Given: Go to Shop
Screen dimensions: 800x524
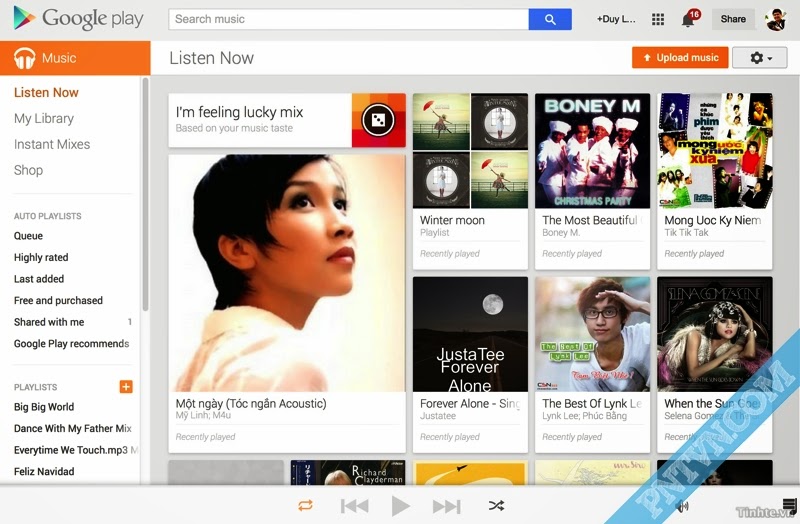Looking at the screenshot, I should pyautogui.click(x=29, y=170).
